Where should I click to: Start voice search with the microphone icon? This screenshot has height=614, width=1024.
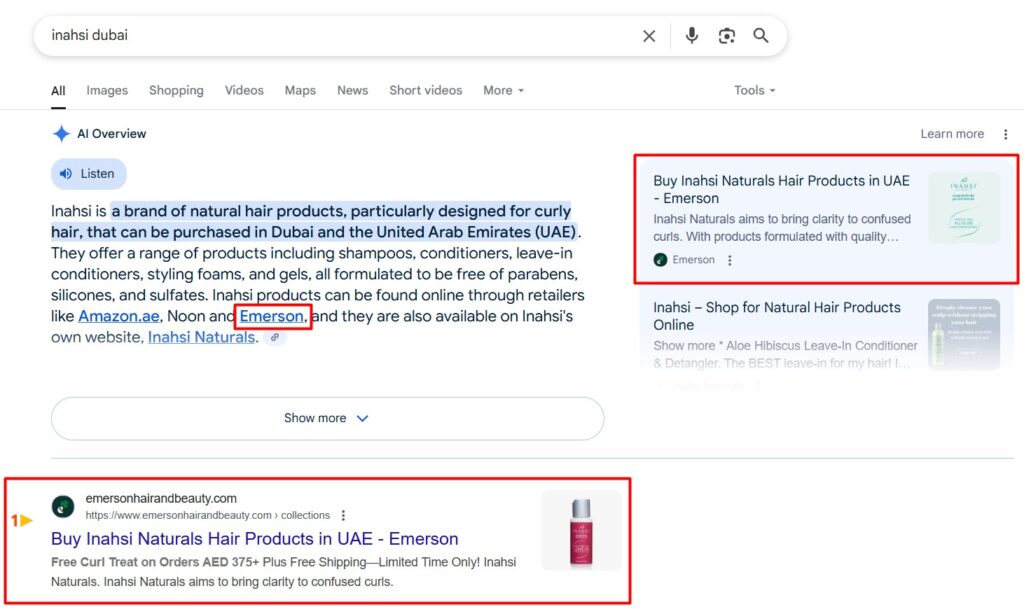click(x=692, y=35)
